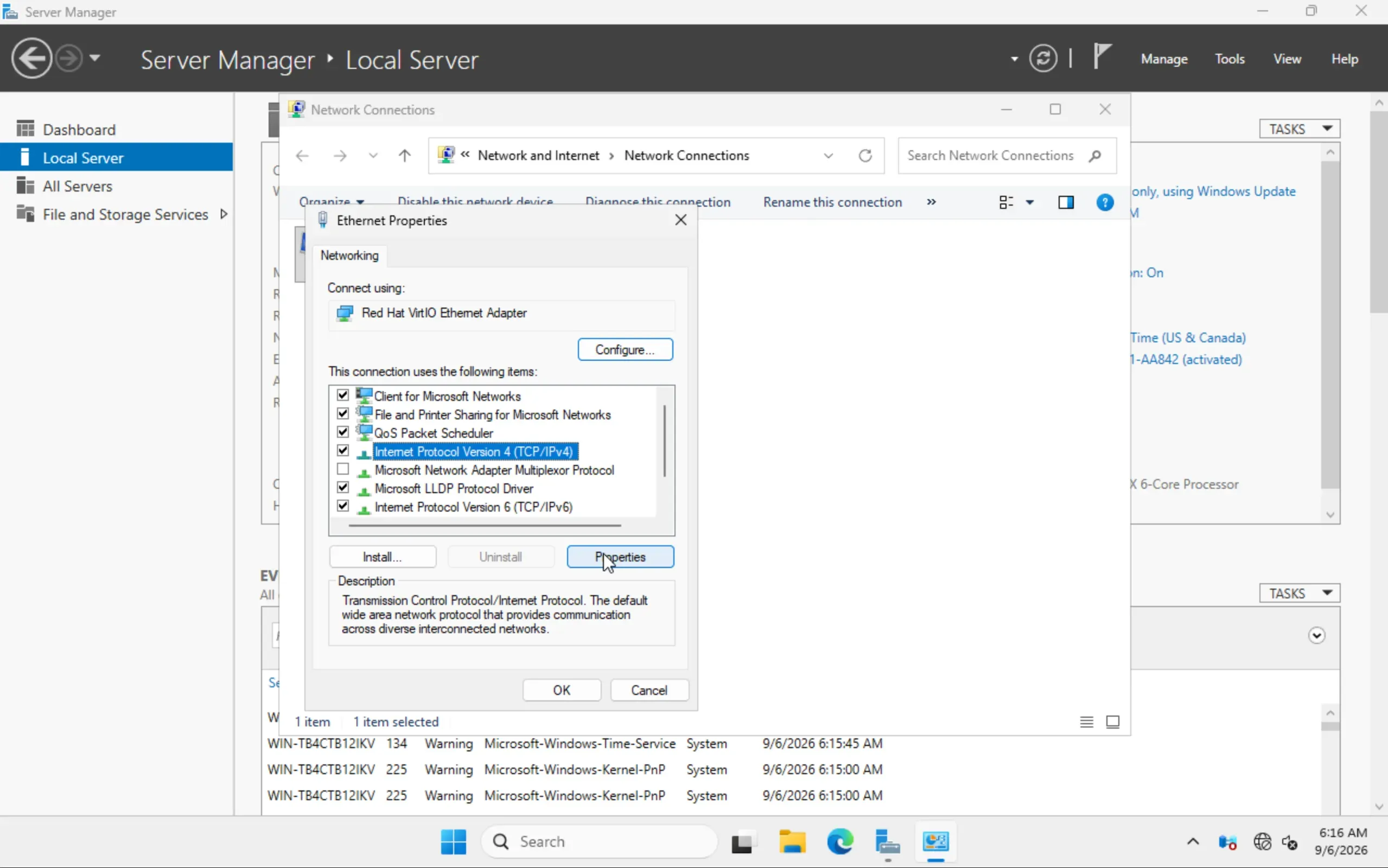Viewport: 1388px width, 868px height.
Task: Check Microsoft Network Adapter Multiplexor Protocol
Action: click(x=343, y=469)
